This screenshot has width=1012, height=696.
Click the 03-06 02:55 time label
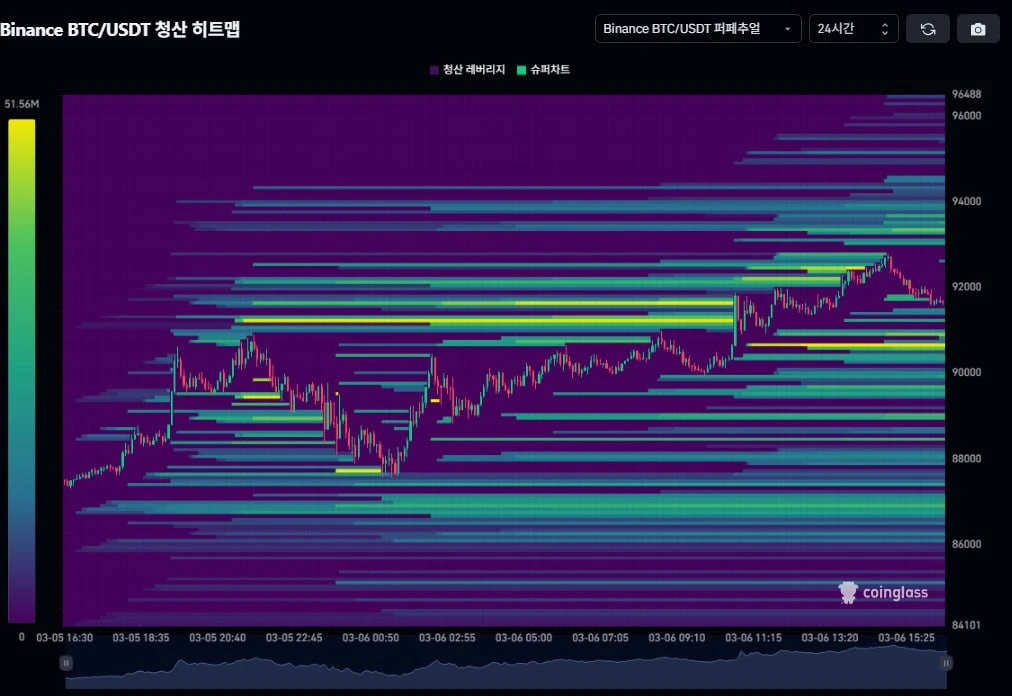(x=447, y=638)
